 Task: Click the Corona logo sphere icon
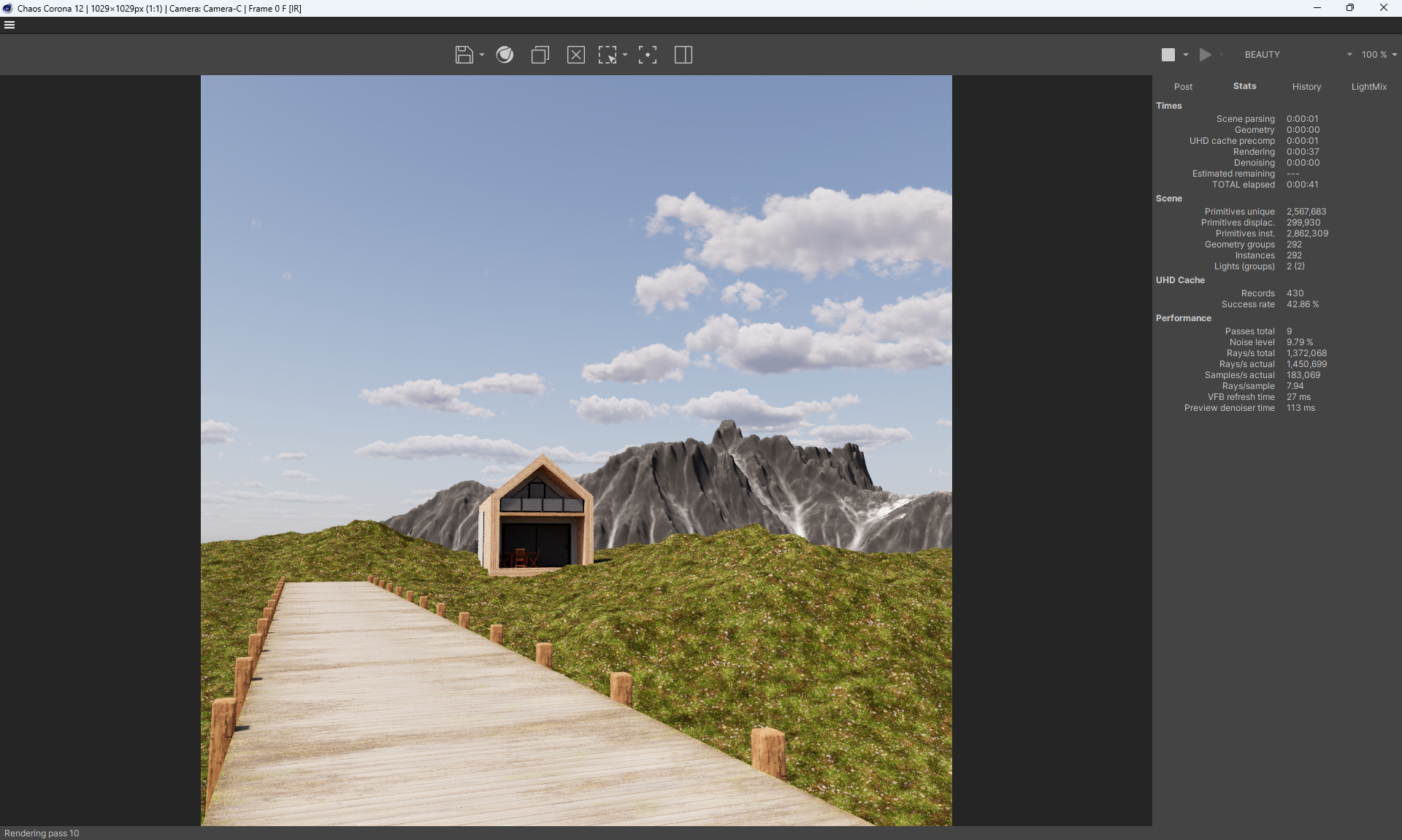(x=505, y=55)
